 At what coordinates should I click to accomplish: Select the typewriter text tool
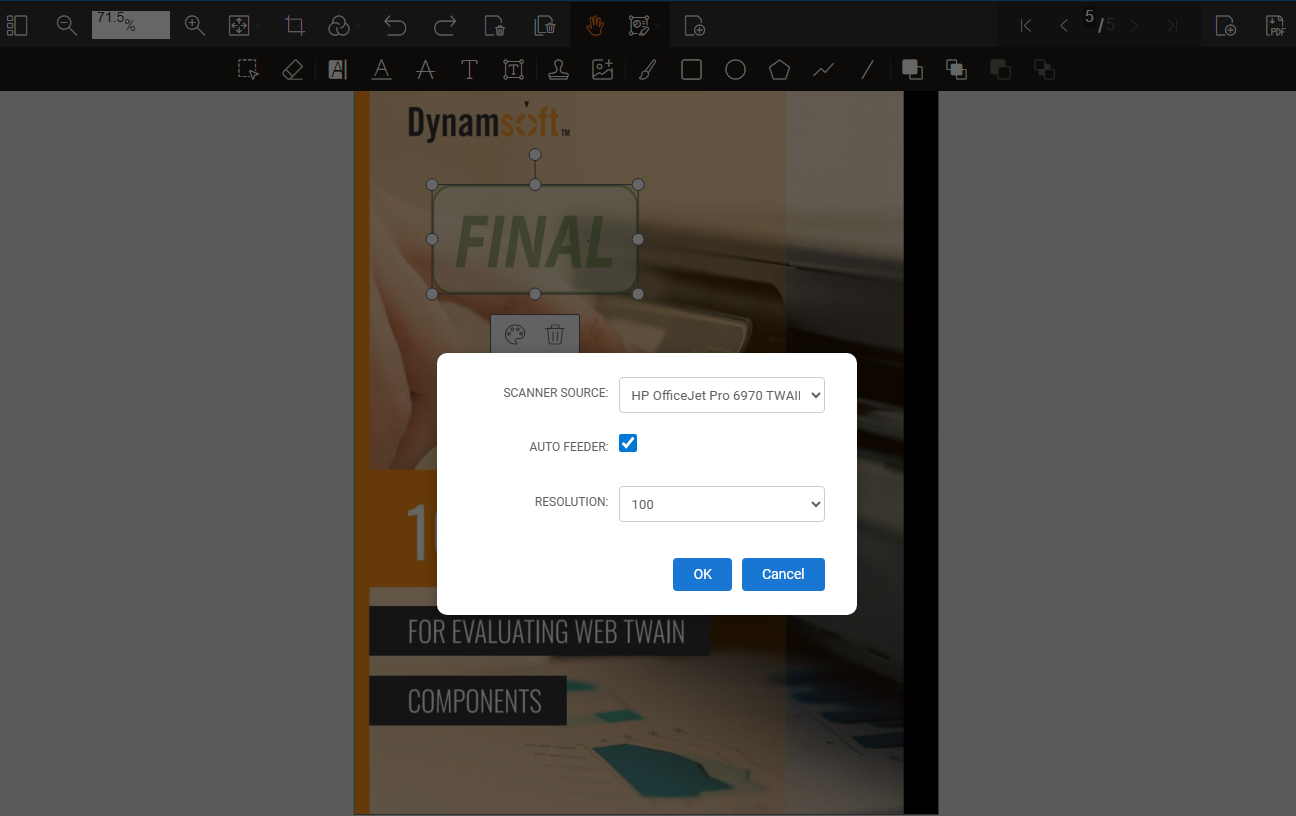[x=469, y=69]
